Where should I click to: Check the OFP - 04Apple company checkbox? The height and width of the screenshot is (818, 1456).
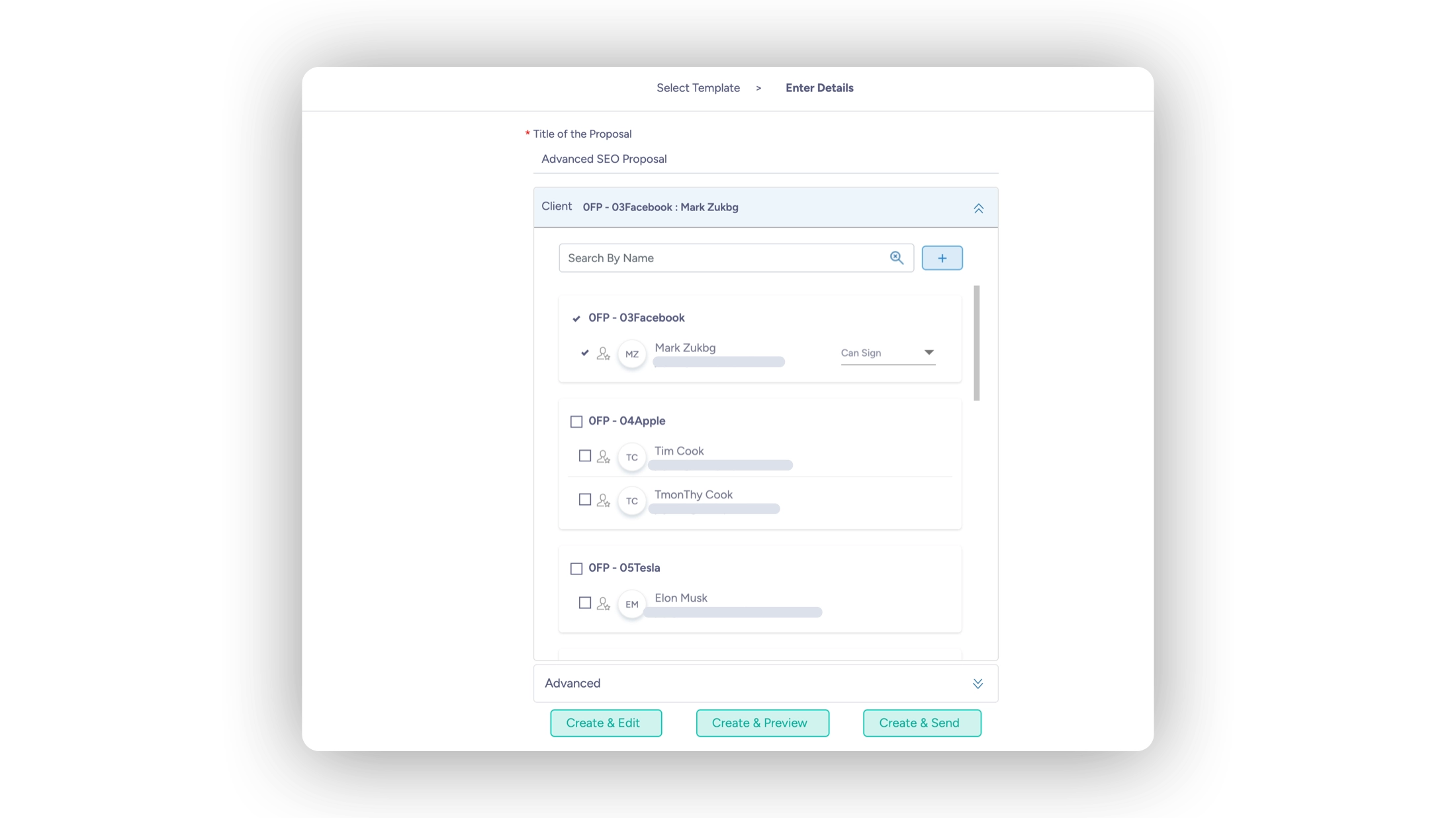click(x=576, y=422)
